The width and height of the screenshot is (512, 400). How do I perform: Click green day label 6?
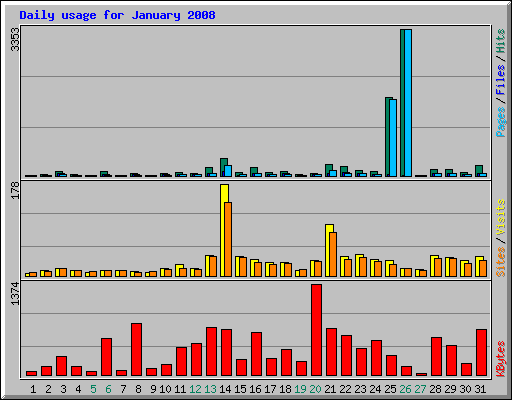108,389
